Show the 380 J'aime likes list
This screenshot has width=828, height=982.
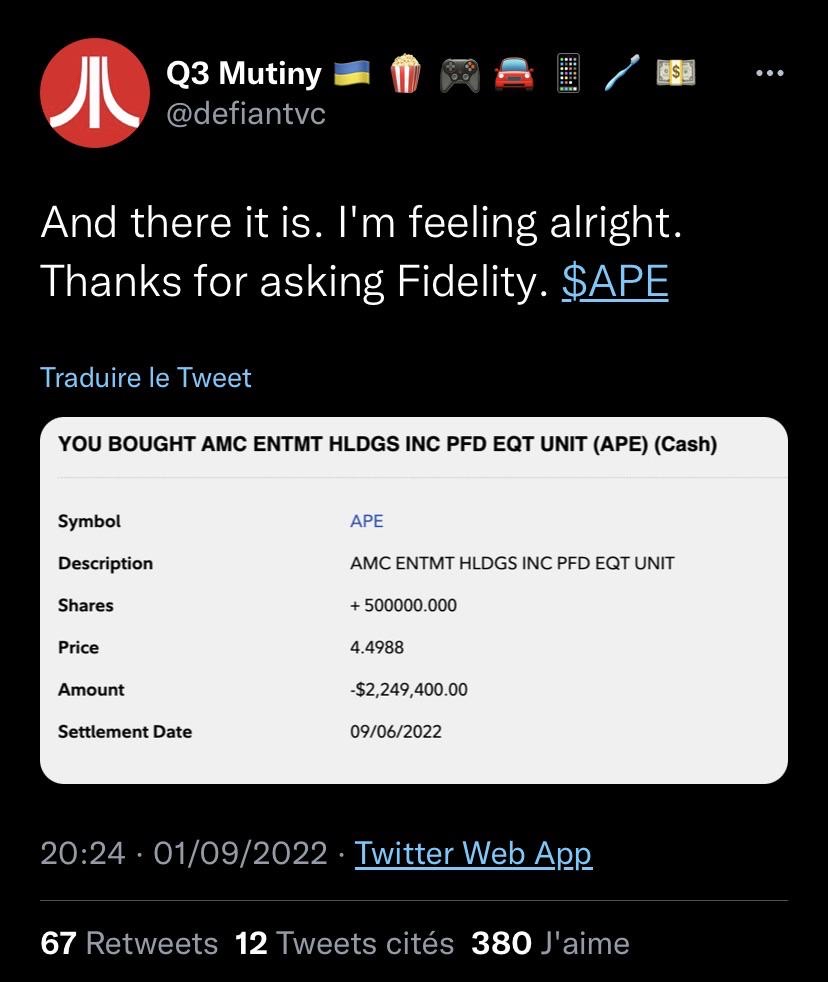pos(550,943)
